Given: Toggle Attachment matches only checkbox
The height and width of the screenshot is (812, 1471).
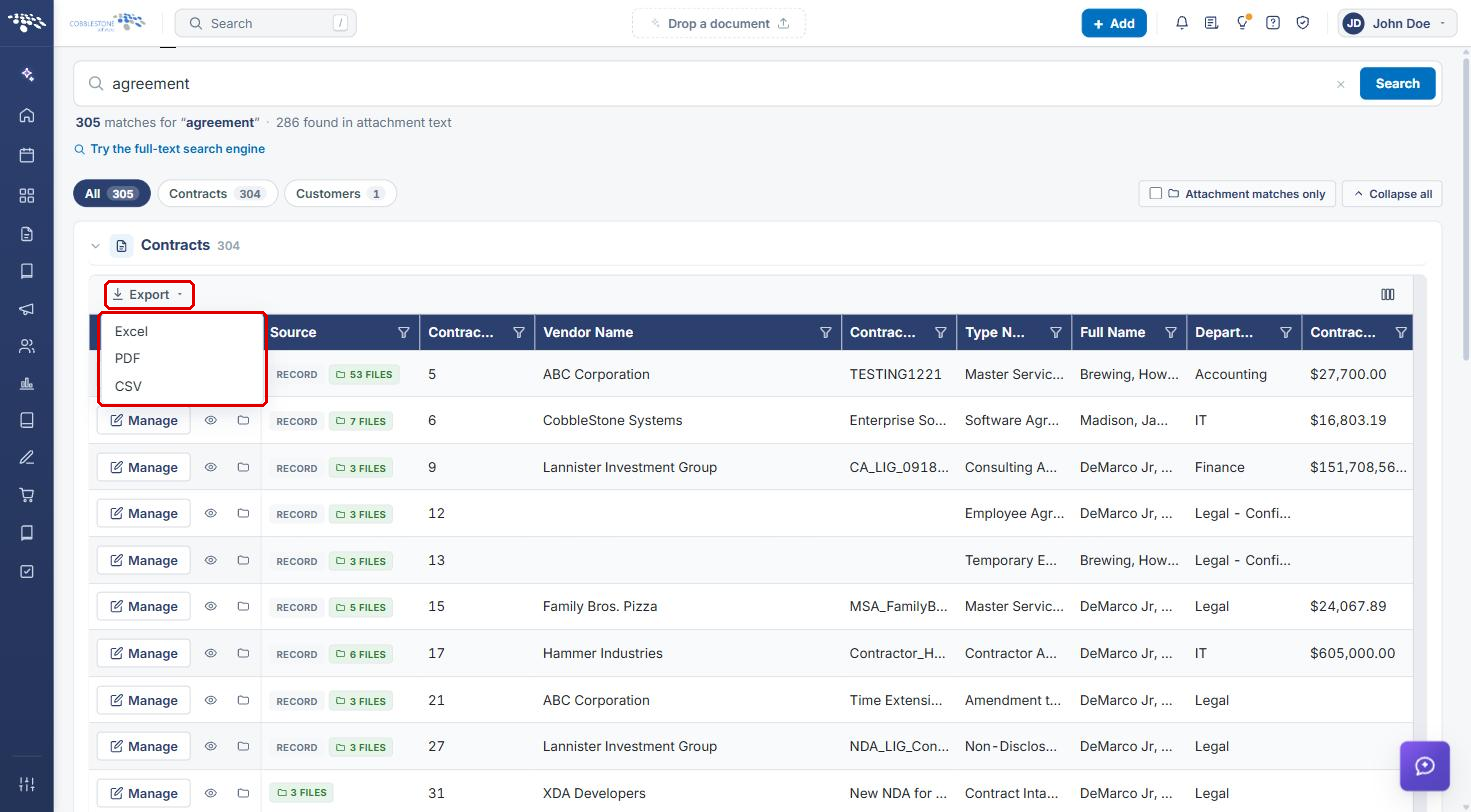Looking at the screenshot, I should coord(1155,193).
